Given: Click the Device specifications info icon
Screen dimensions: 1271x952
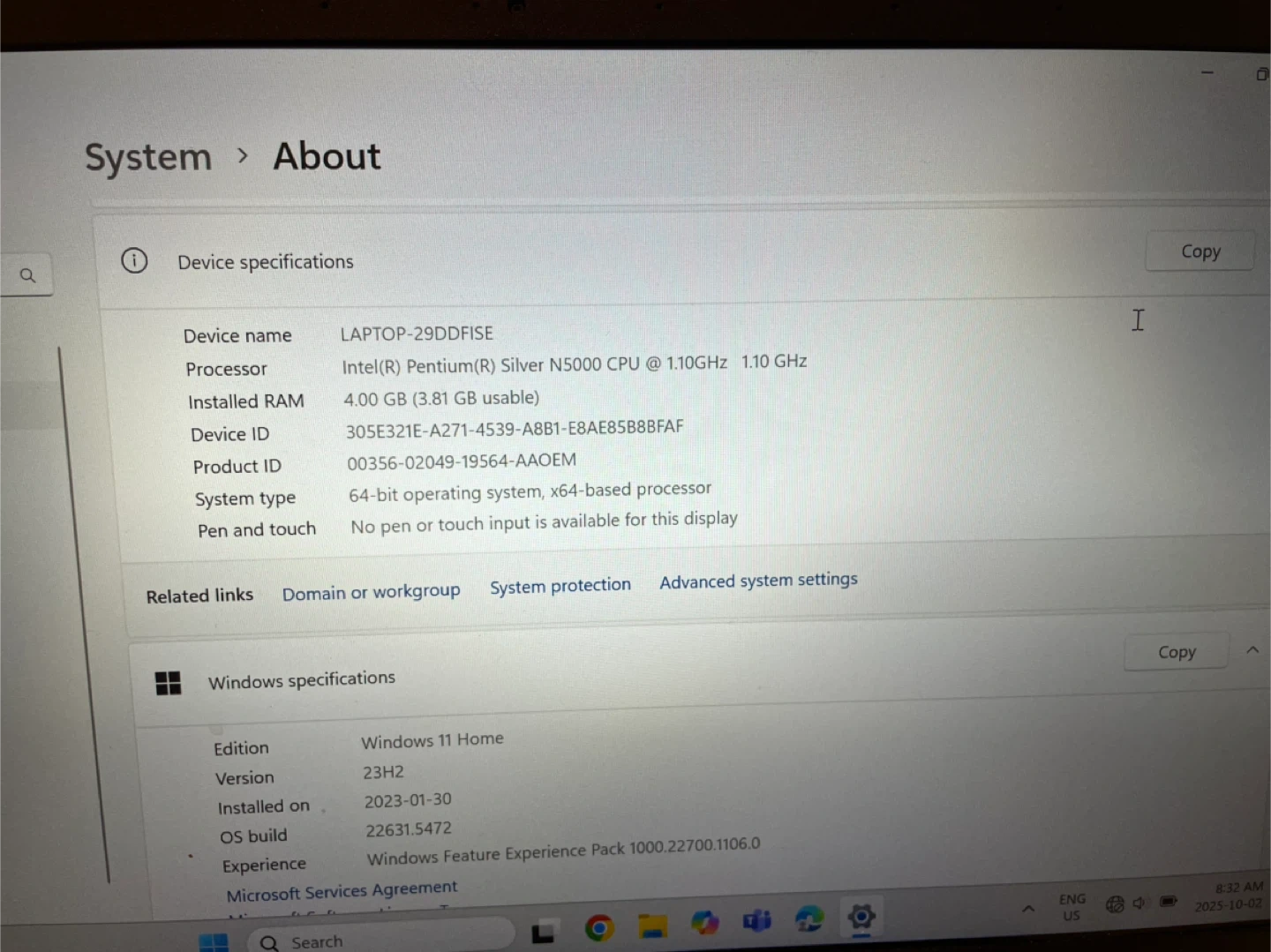Looking at the screenshot, I should (134, 261).
